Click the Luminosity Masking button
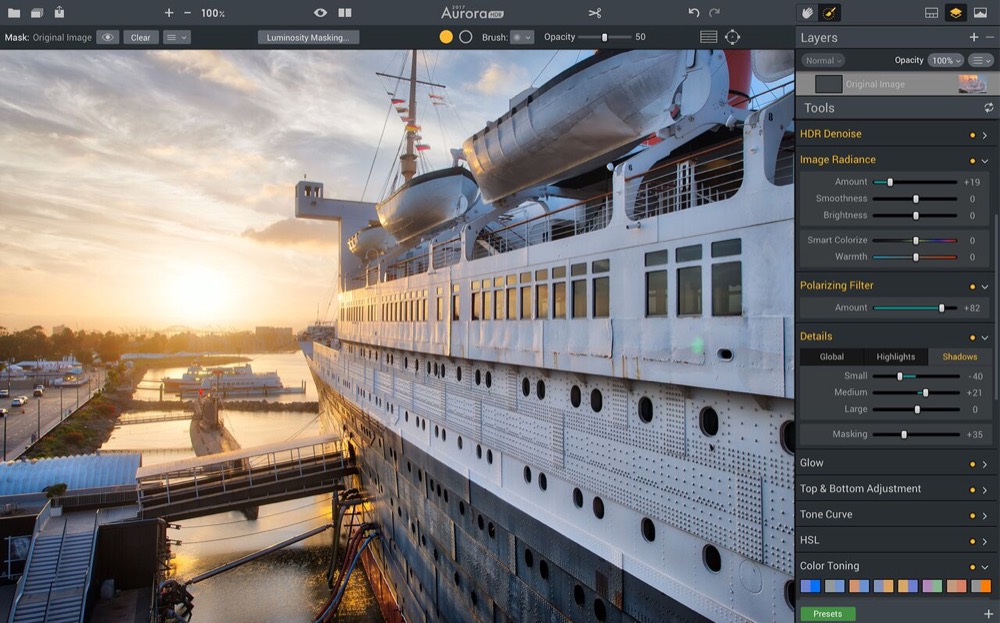This screenshot has height=623, width=1000. tap(308, 37)
